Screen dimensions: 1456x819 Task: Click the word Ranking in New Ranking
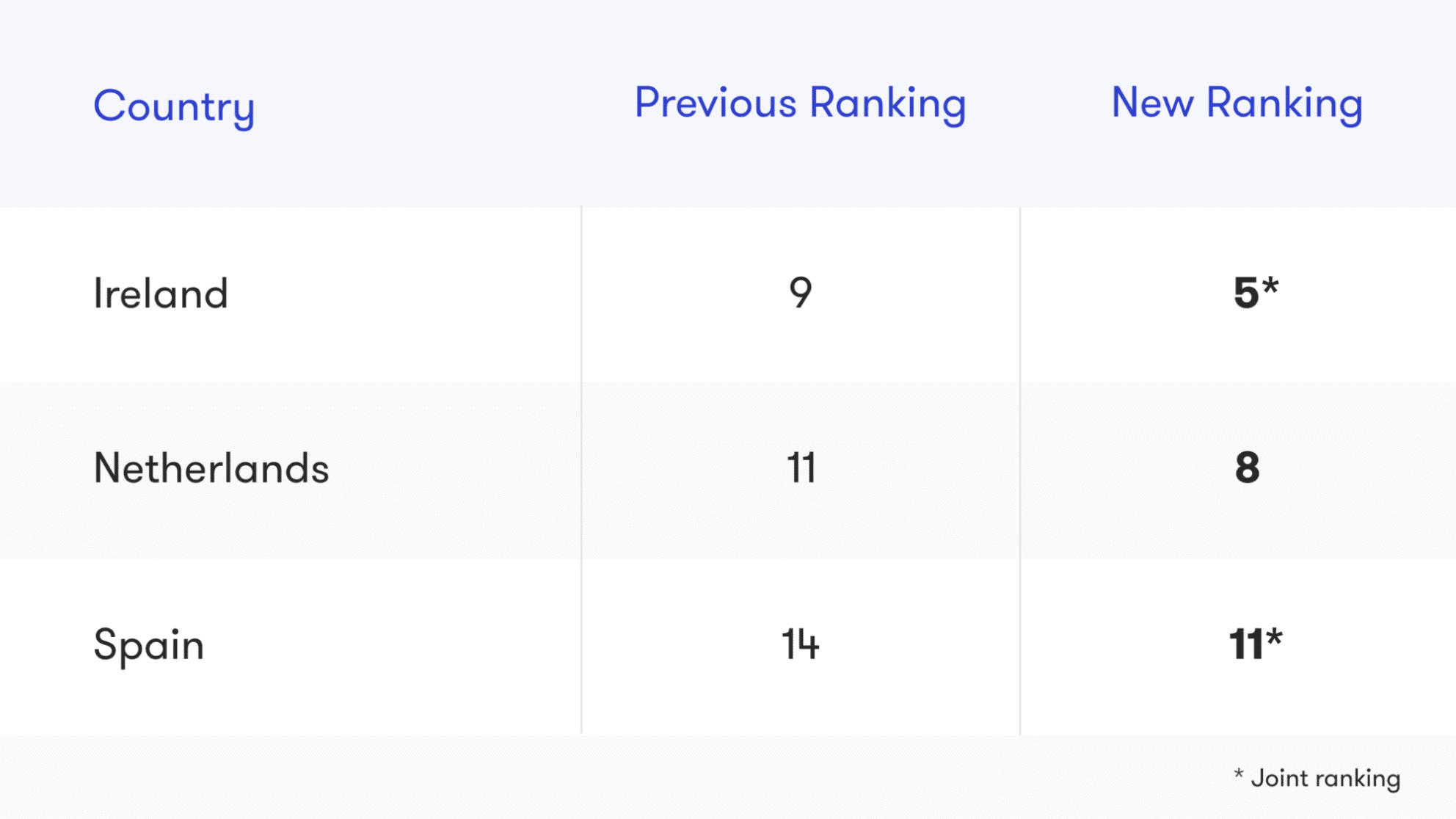(1285, 104)
